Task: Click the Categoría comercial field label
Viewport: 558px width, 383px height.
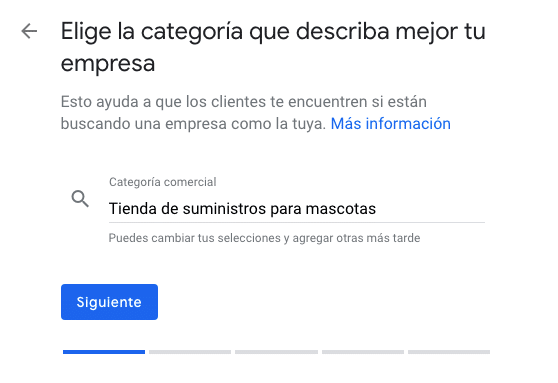Action: click(x=163, y=182)
